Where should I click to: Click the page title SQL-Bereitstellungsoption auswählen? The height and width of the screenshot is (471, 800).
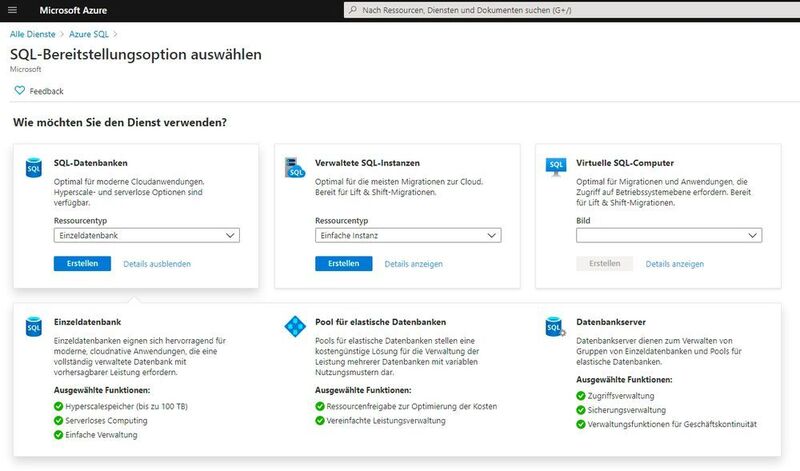[x=136, y=54]
